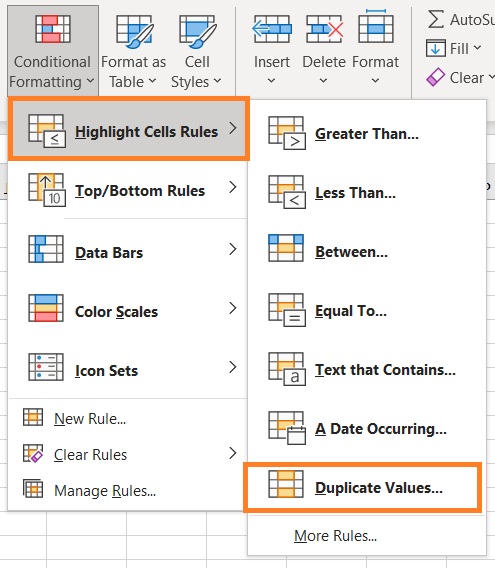Click More Rules link
The width and height of the screenshot is (495, 568).
336,536
